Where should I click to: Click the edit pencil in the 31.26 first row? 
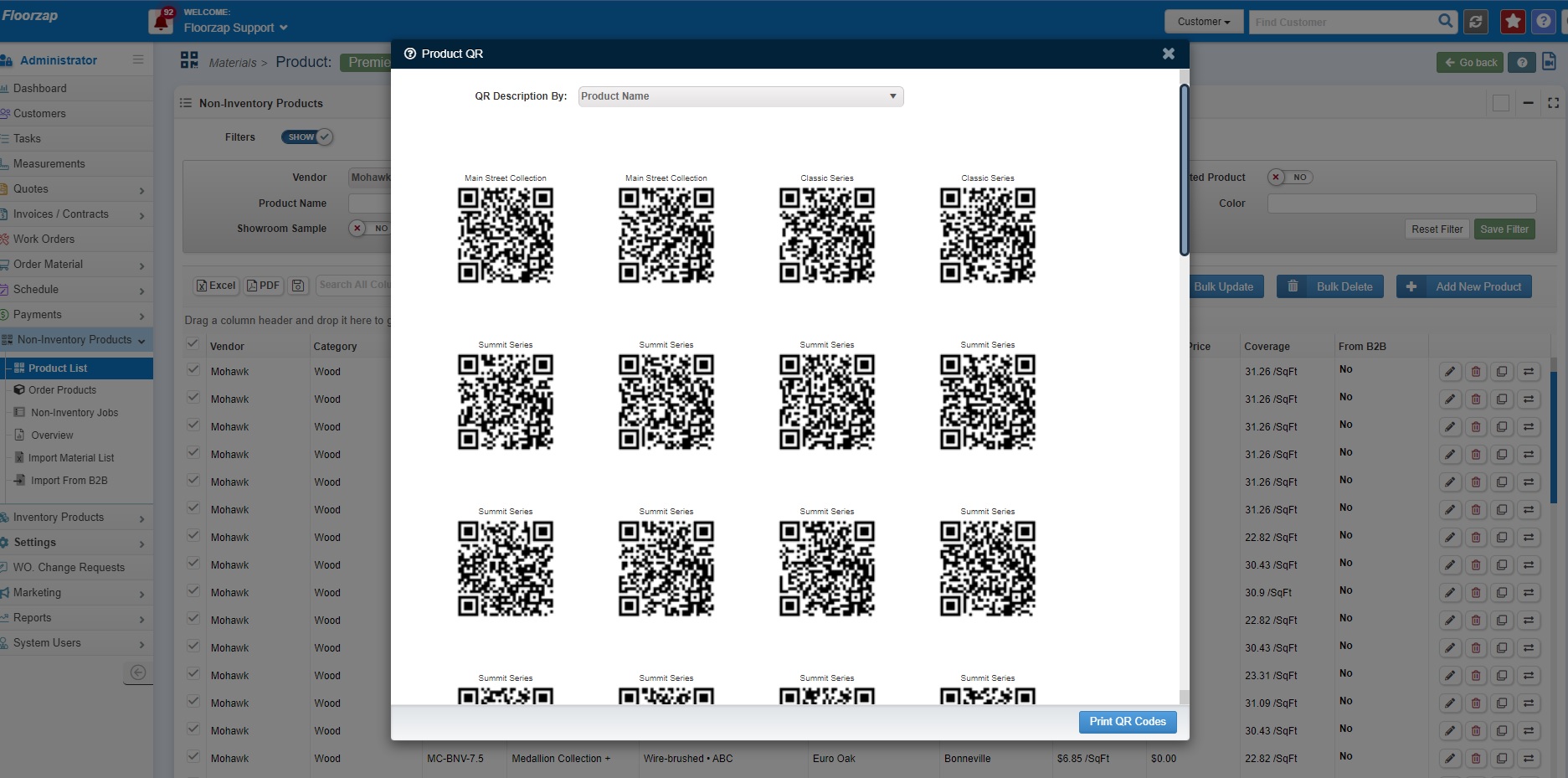click(x=1450, y=372)
